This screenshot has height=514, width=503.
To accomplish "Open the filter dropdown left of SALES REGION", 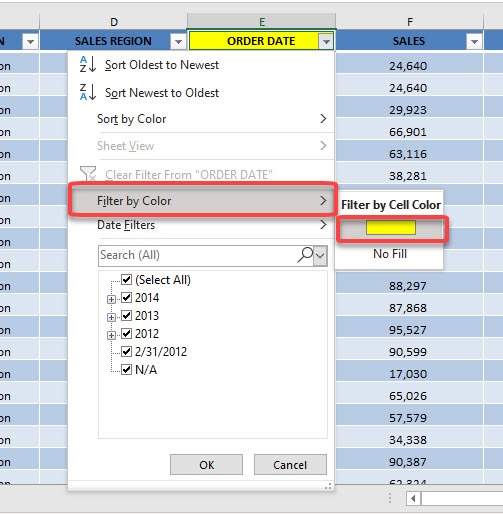I will tap(30, 42).
